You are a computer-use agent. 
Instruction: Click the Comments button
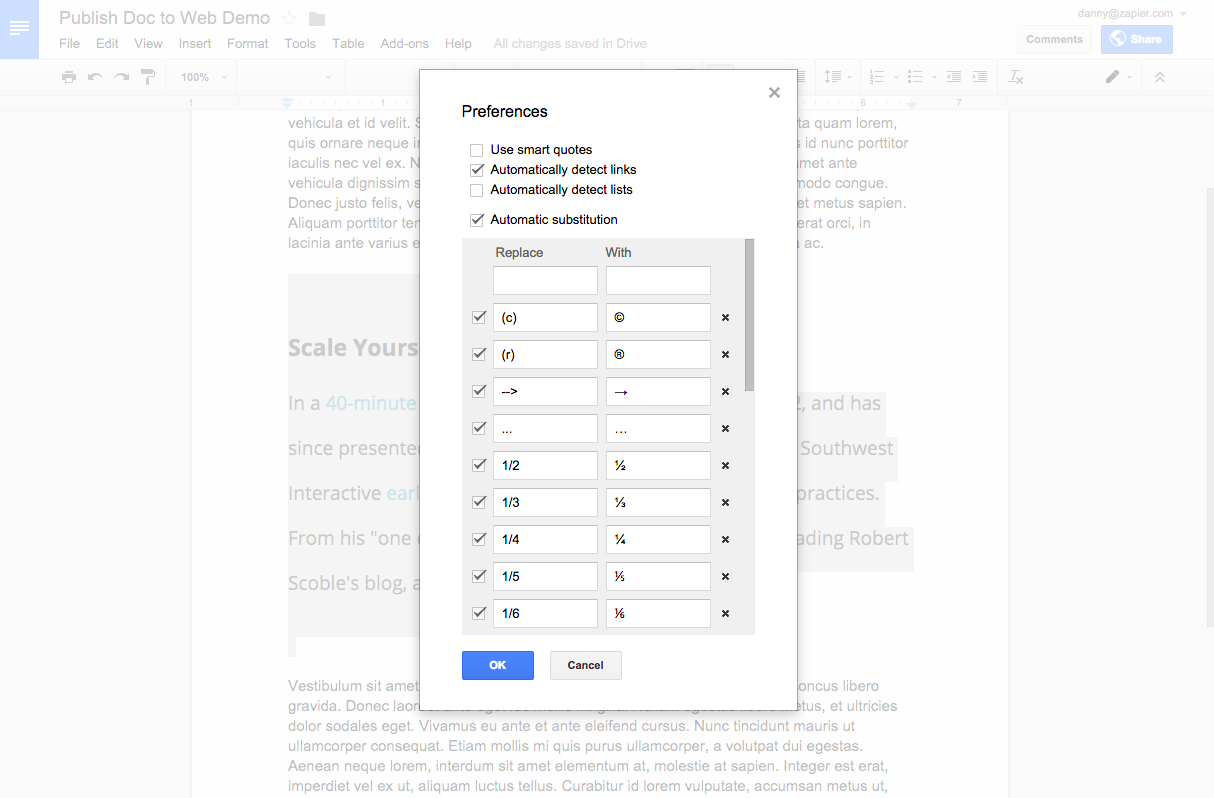pyautogui.click(x=1054, y=39)
